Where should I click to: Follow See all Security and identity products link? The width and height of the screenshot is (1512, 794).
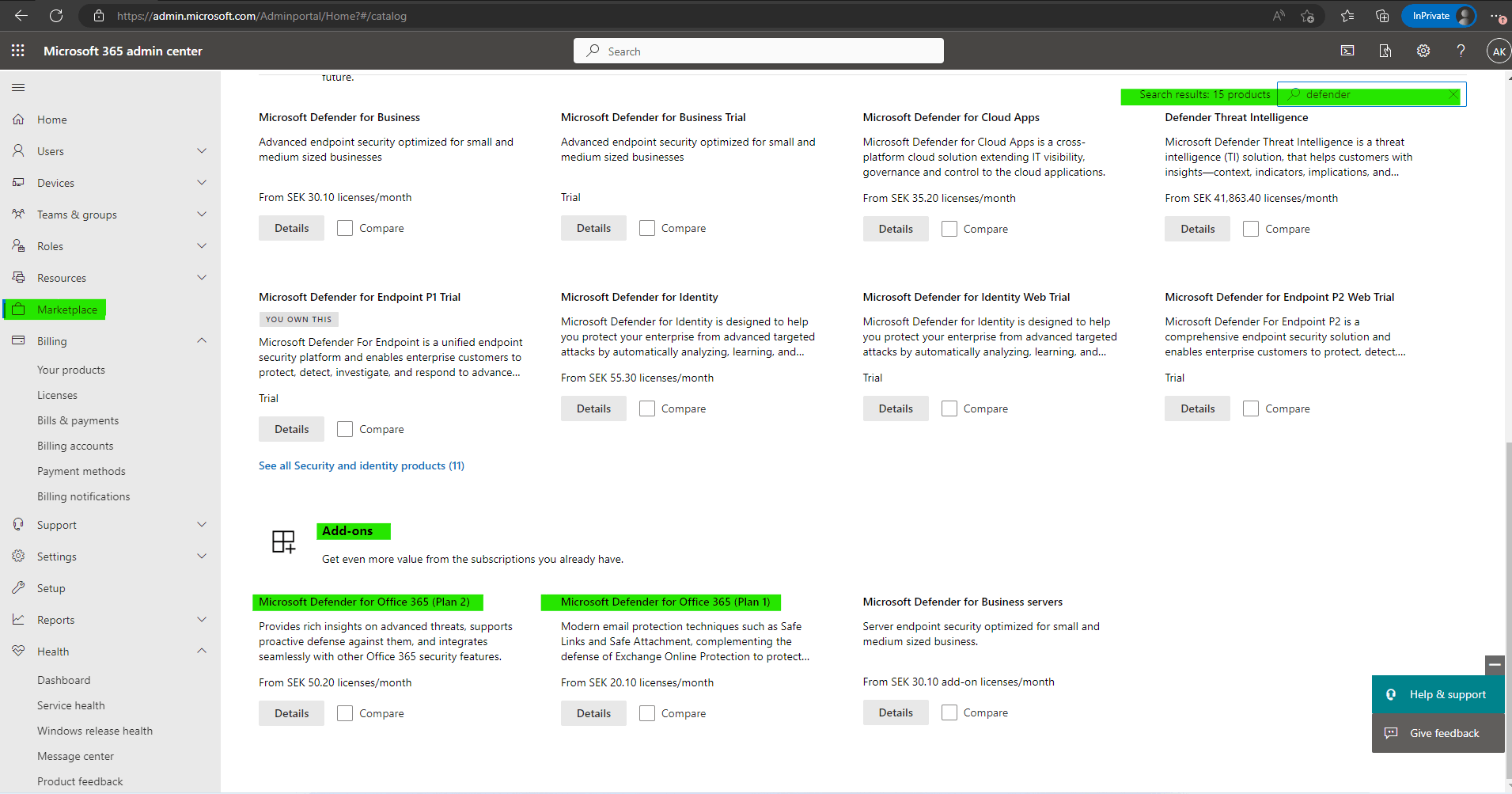click(362, 465)
